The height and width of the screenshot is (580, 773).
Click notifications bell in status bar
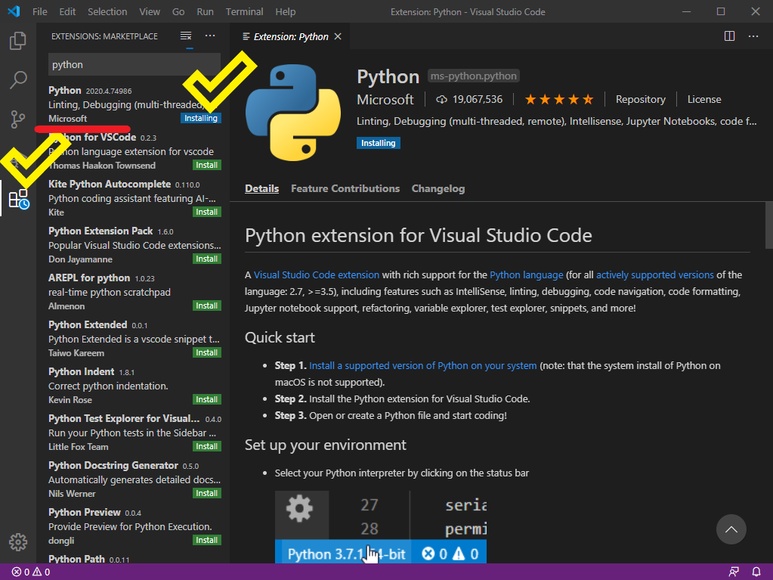click(756, 572)
